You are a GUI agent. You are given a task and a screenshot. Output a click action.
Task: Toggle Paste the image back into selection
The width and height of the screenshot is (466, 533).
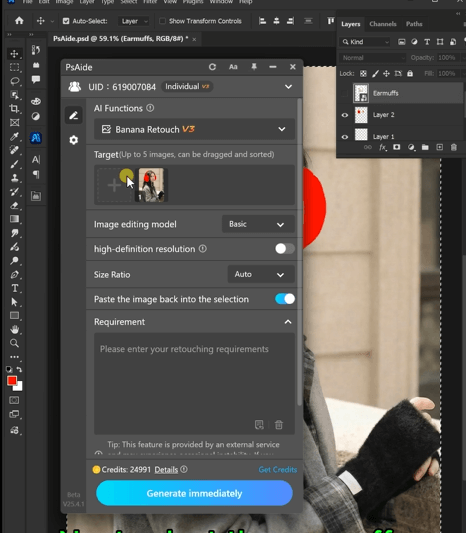pyautogui.click(x=285, y=299)
